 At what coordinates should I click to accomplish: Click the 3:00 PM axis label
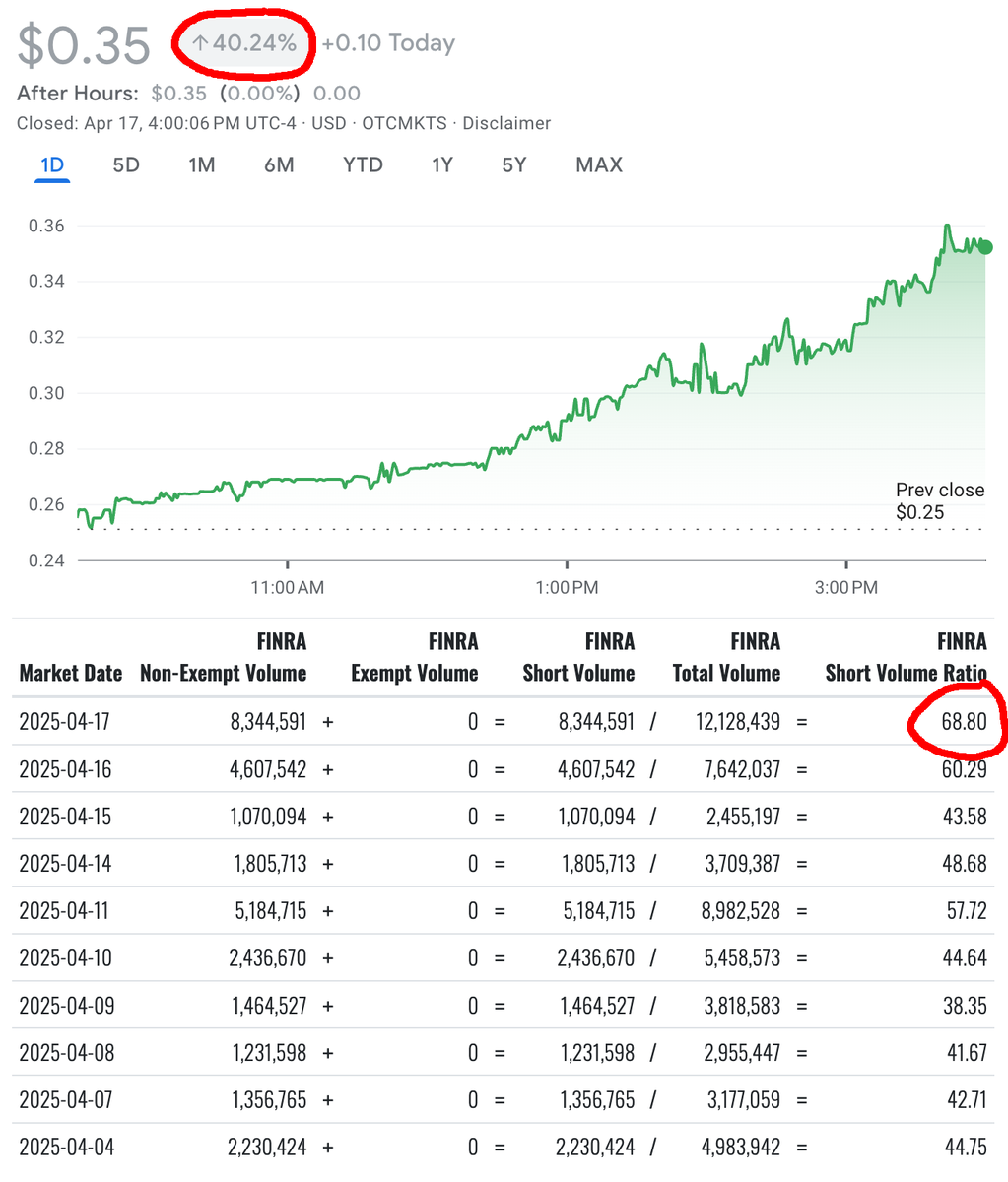coord(846,588)
